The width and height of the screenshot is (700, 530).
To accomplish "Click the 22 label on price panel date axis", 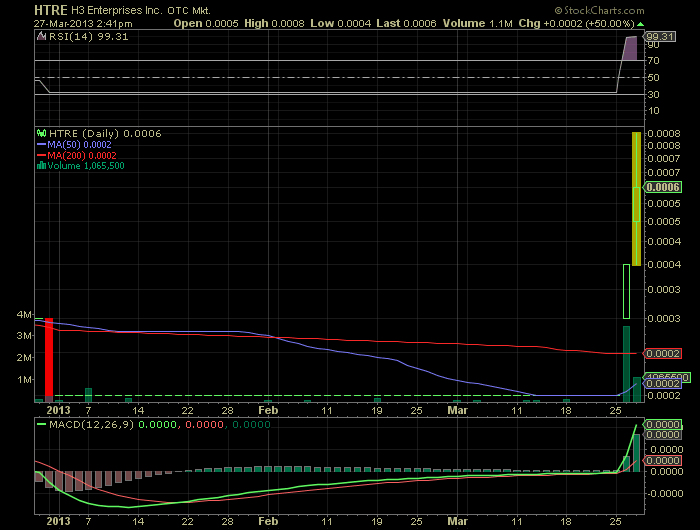I will 187,410.
